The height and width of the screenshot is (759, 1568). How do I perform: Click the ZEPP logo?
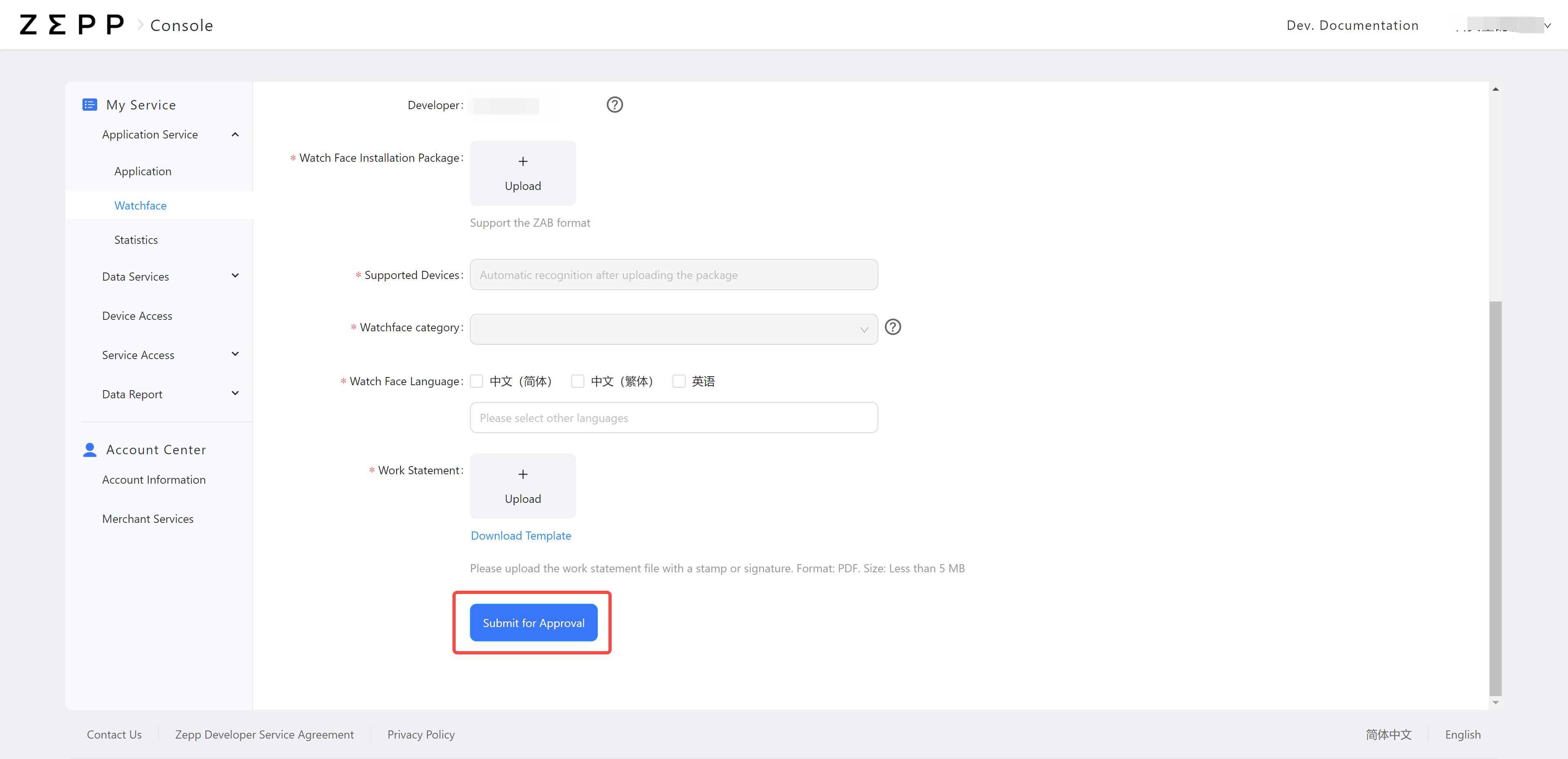(72, 25)
